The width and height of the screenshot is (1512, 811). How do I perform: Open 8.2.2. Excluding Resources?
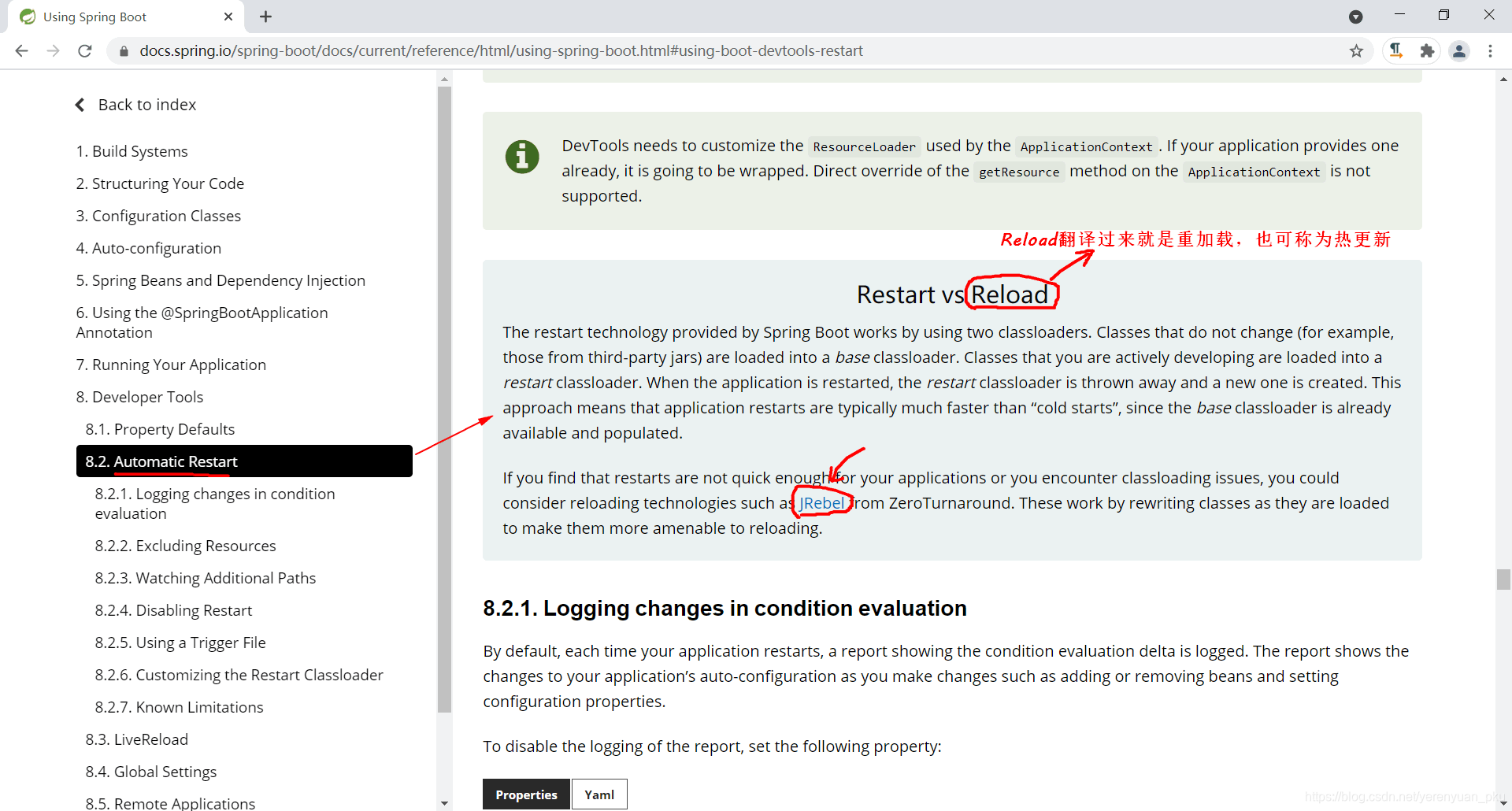coord(185,546)
